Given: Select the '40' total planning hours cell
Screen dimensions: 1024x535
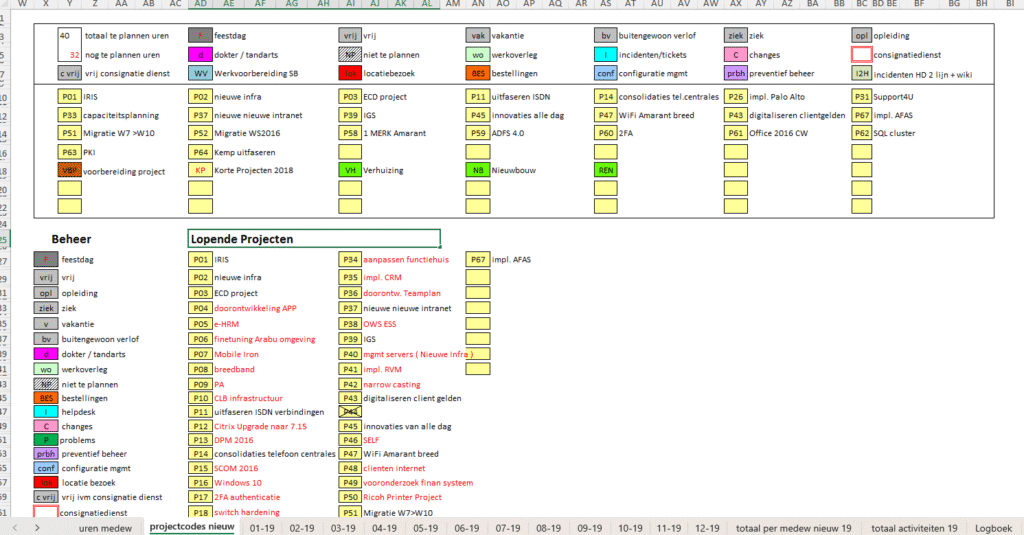Looking at the screenshot, I should [x=70, y=36].
